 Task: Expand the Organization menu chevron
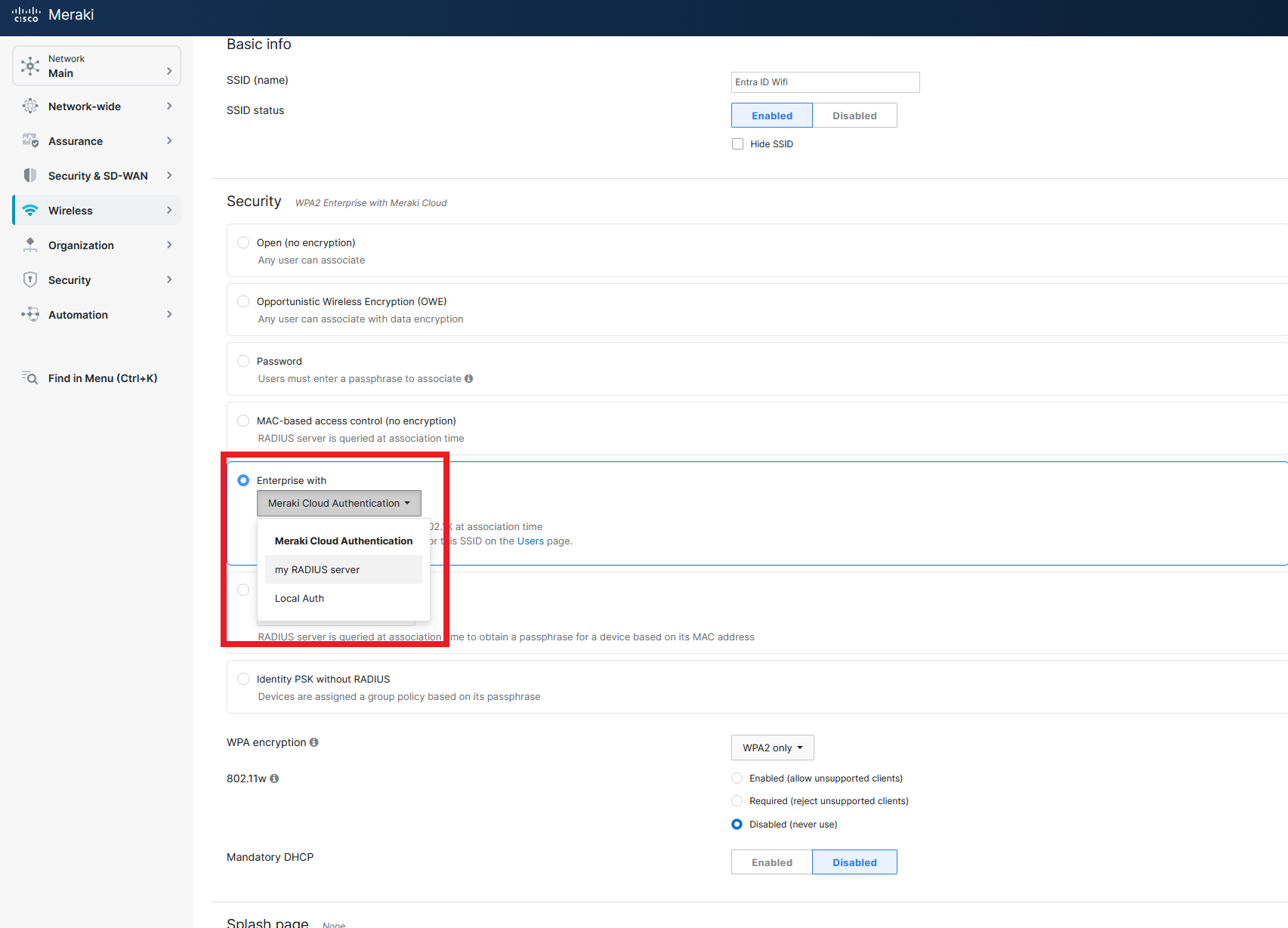coord(169,245)
